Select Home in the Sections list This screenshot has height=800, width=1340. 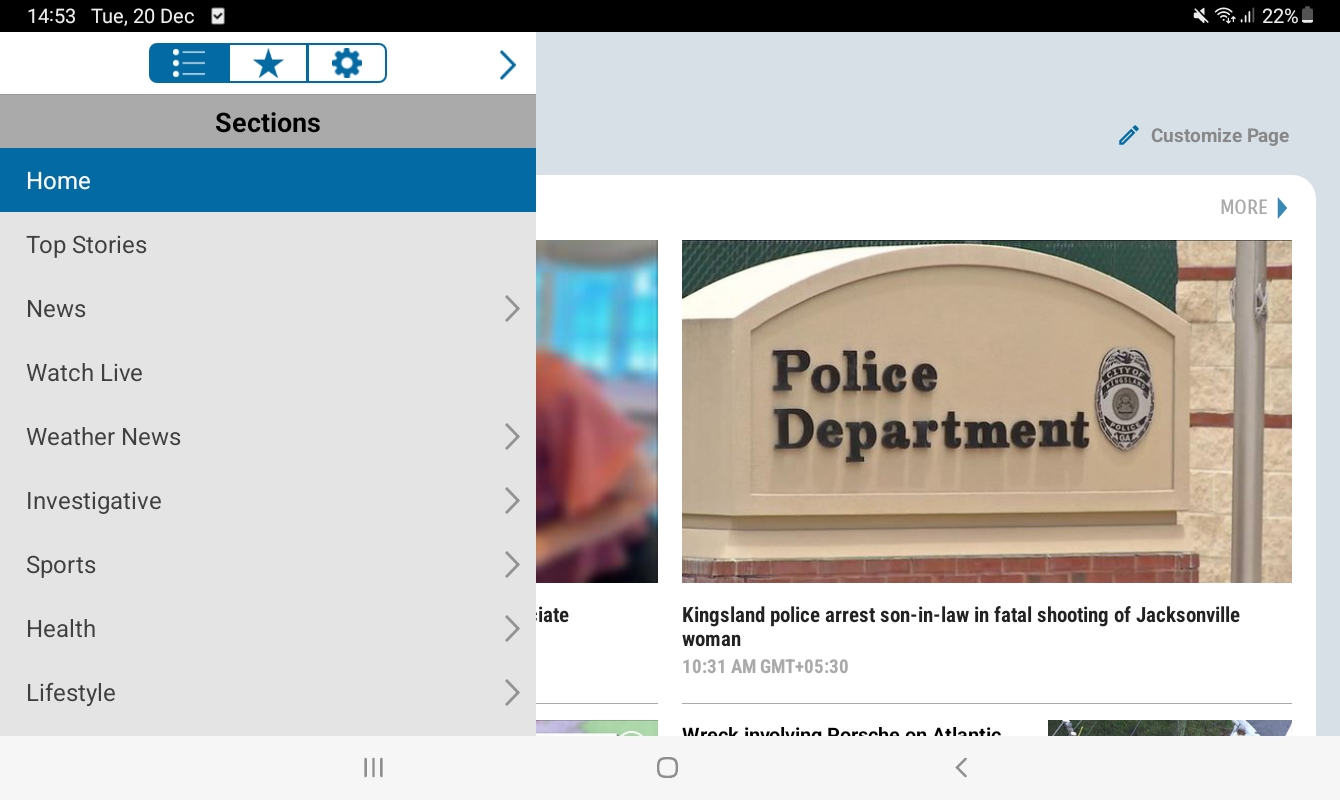tap(268, 180)
